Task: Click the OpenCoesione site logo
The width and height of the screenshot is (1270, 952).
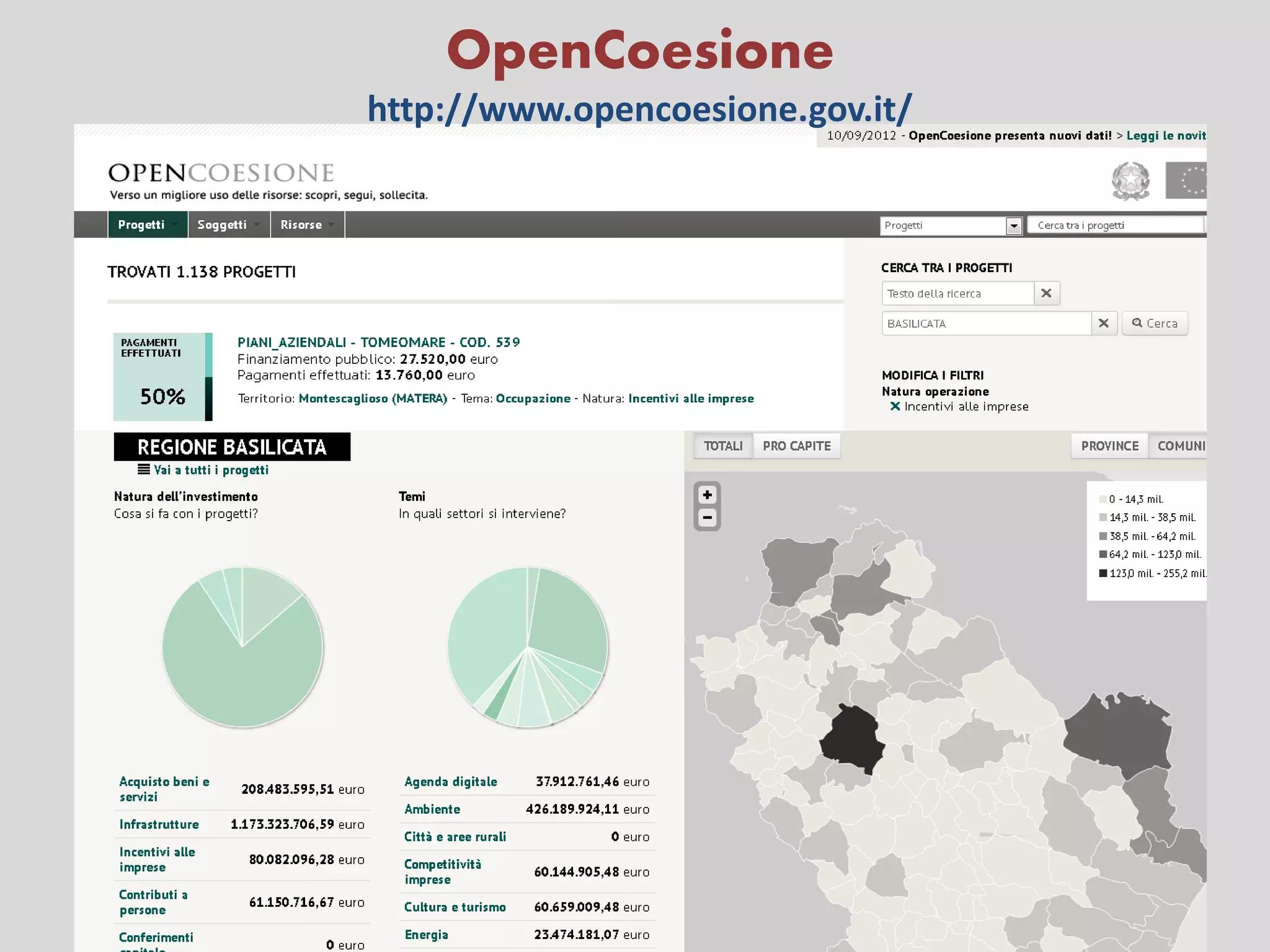Action: 221,173
